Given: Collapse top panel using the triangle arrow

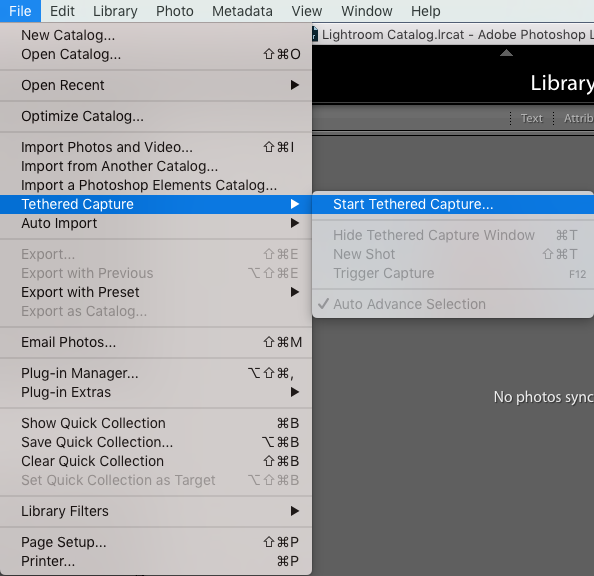Looking at the screenshot, I should click(506, 53).
